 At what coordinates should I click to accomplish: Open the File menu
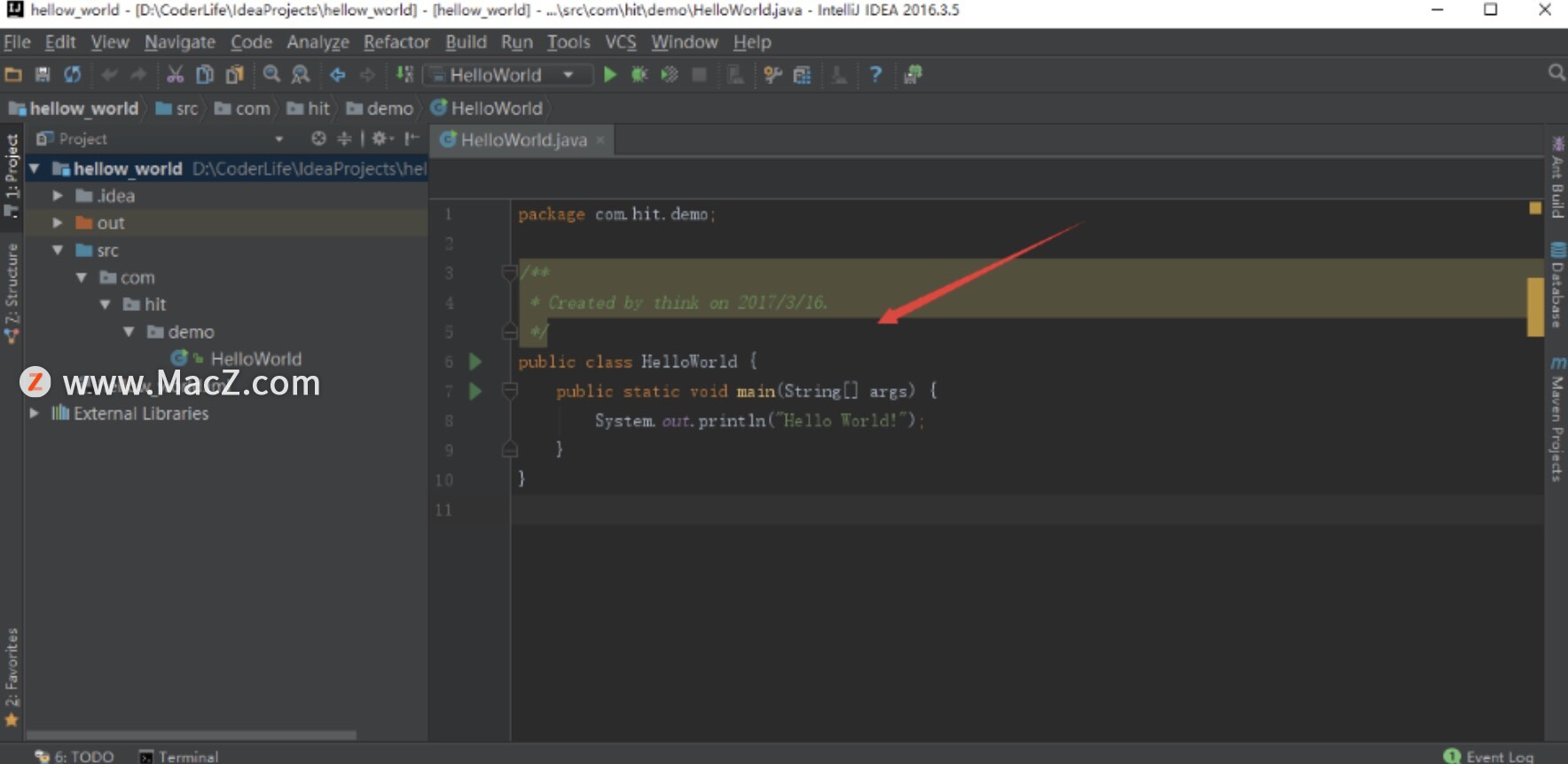[17, 42]
